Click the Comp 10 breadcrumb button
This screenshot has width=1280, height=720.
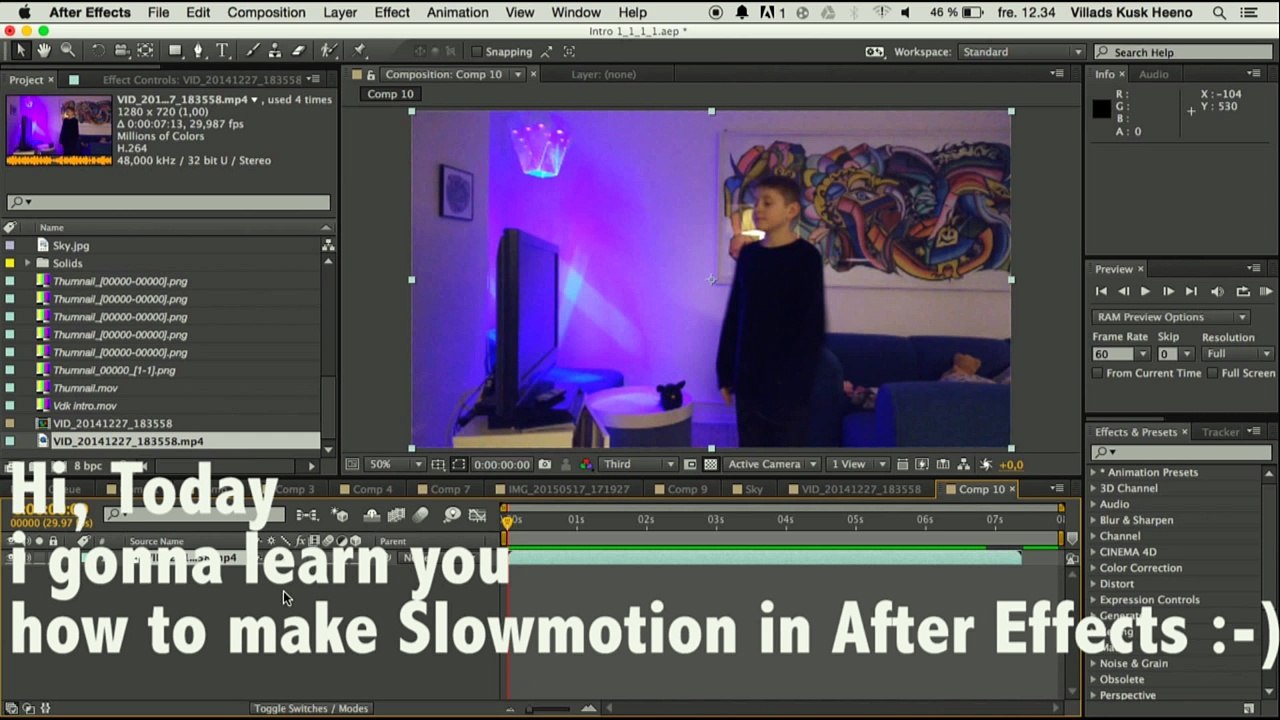pyautogui.click(x=390, y=94)
